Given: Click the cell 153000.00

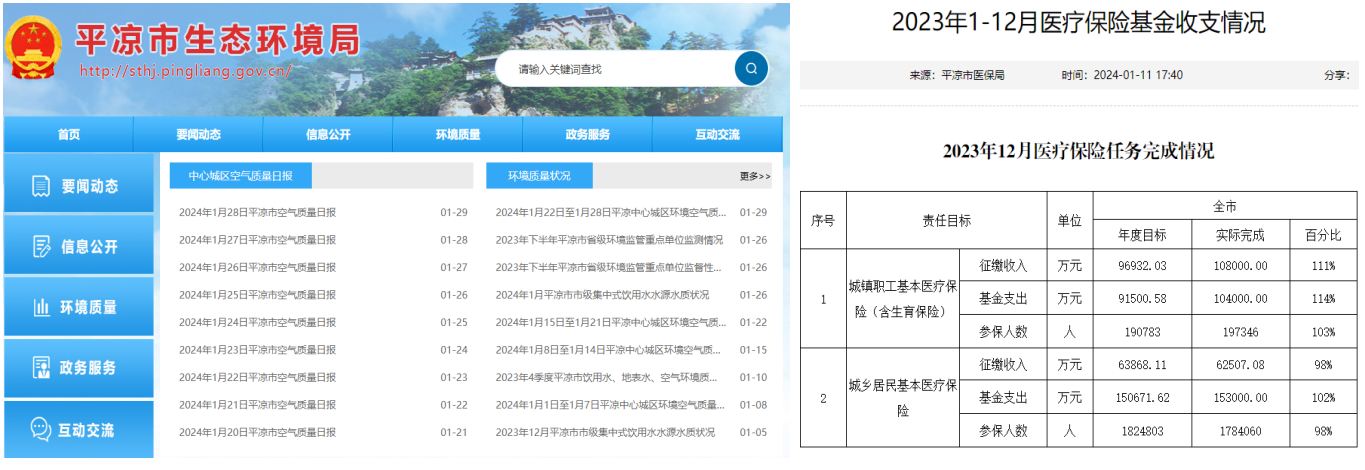Looking at the screenshot, I should pos(1240,398).
